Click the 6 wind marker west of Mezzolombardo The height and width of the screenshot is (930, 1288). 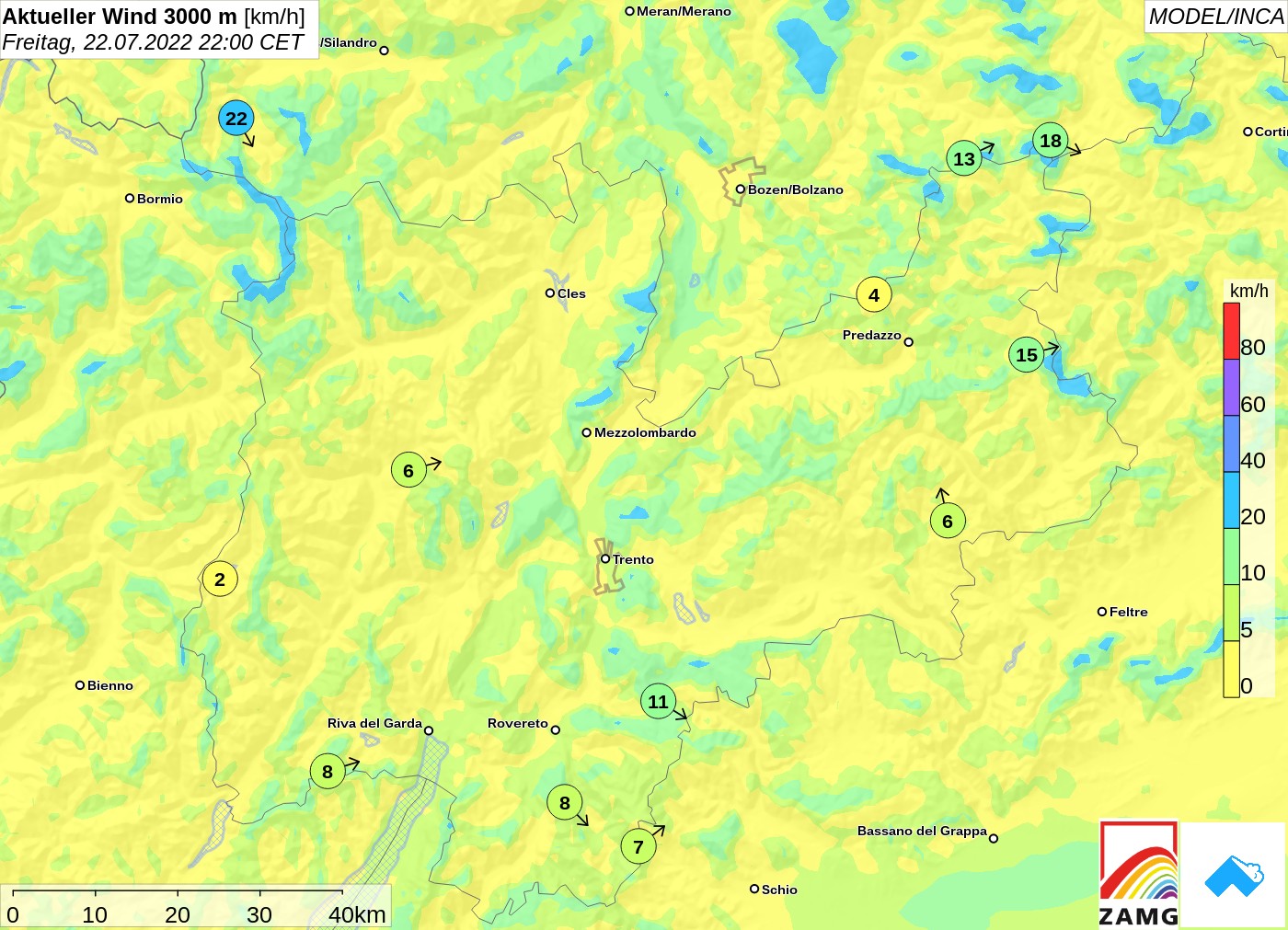tap(408, 471)
